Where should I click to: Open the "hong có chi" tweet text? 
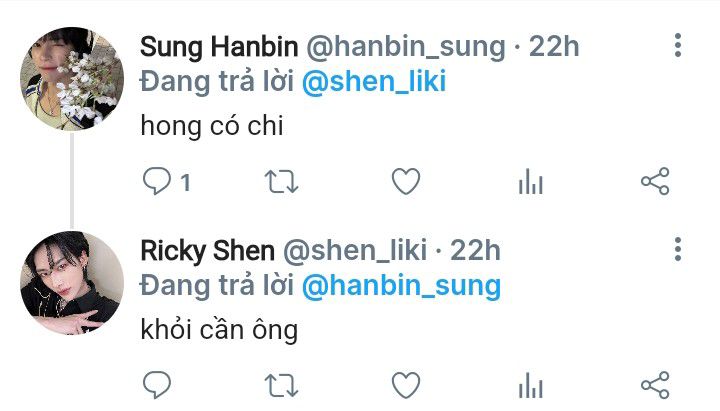(212, 126)
